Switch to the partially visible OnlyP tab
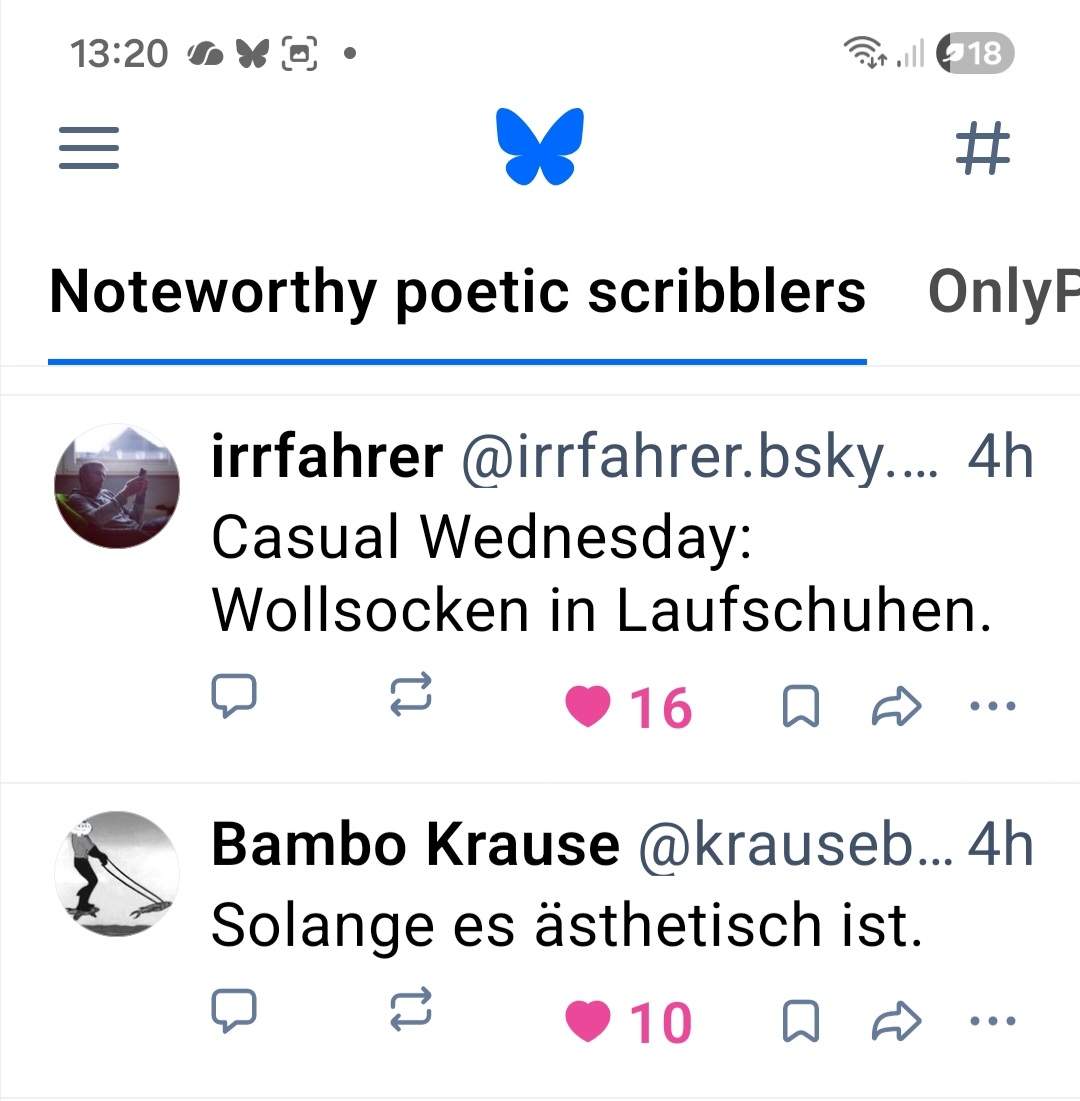The width and height of the screenshot is (1080, 1101). (x=1003, y=292)
